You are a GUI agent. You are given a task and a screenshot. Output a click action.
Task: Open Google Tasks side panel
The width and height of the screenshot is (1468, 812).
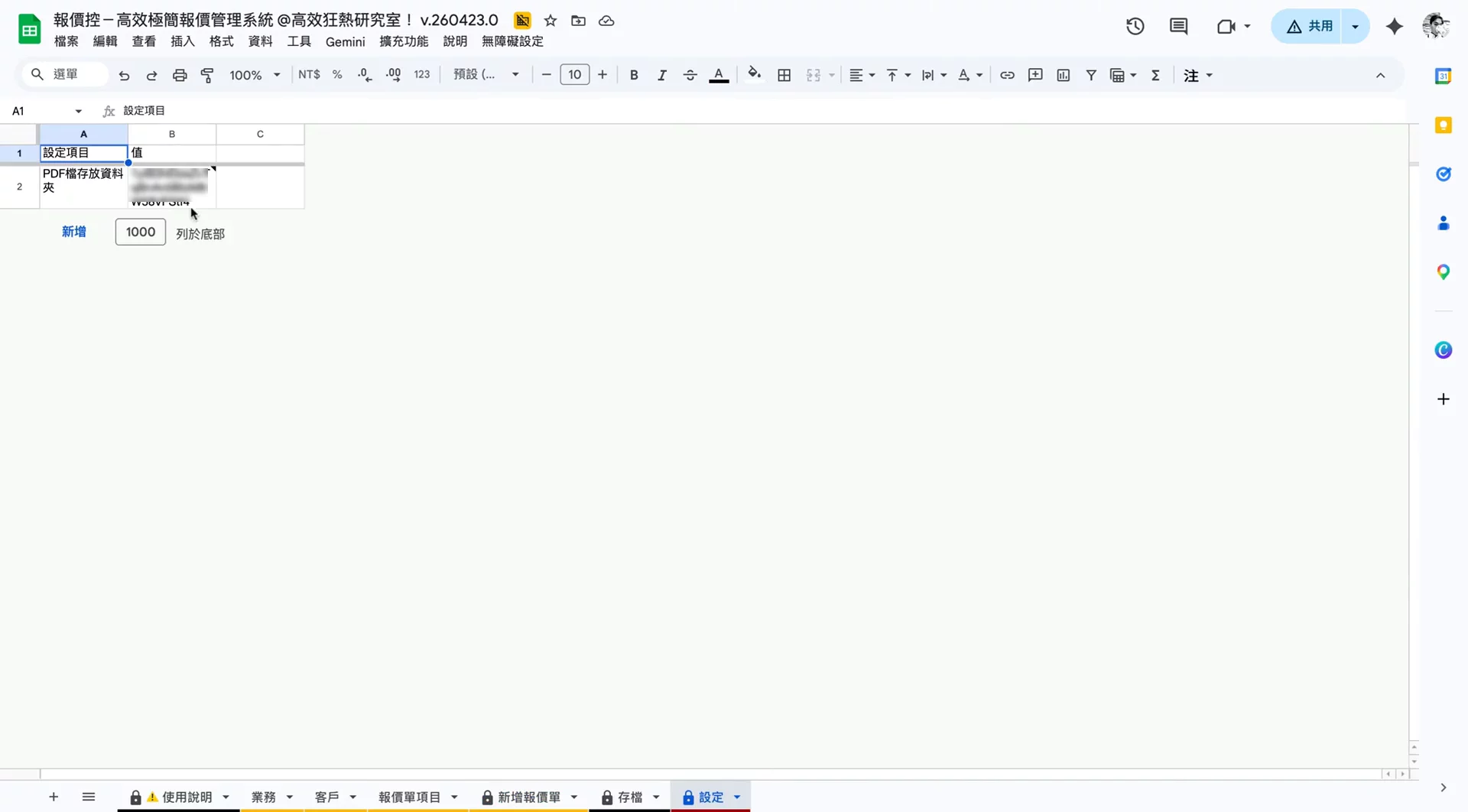coord(1444,174)
